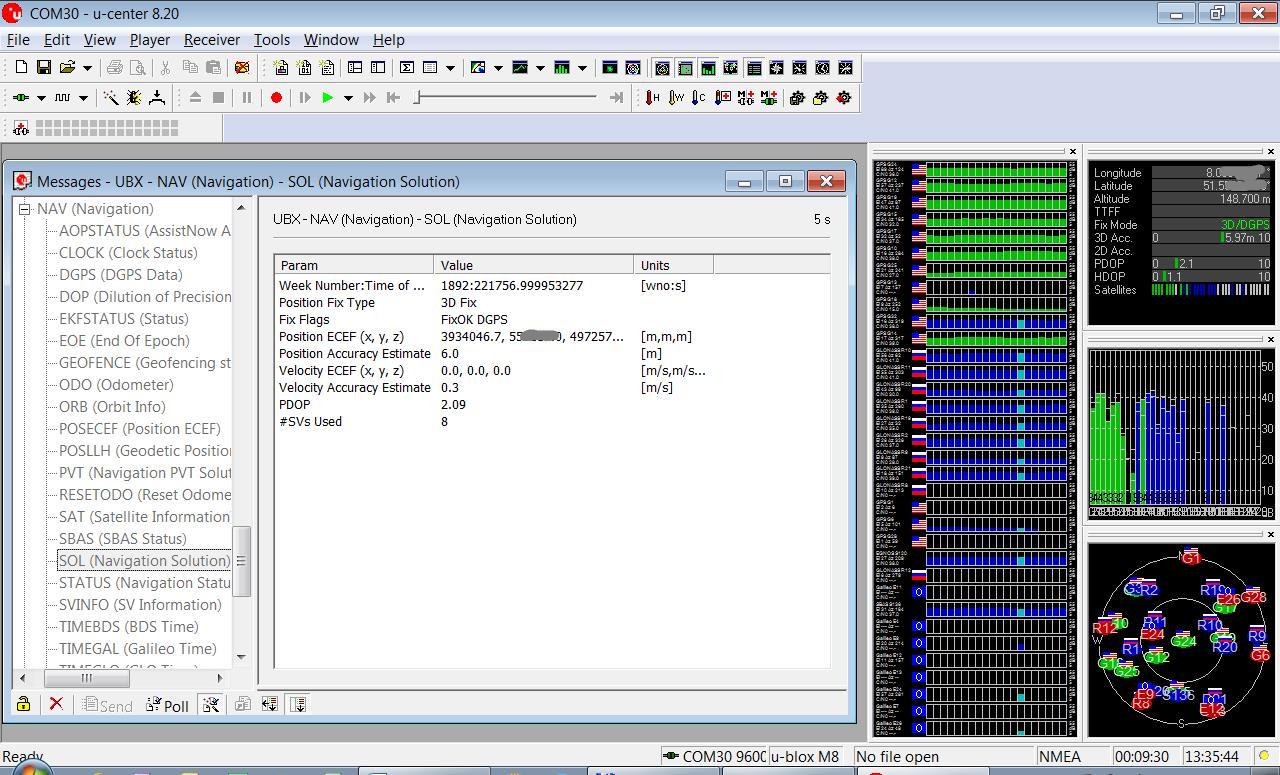Collapse the NAV (Navigation) tree node

tap(25, 208)
